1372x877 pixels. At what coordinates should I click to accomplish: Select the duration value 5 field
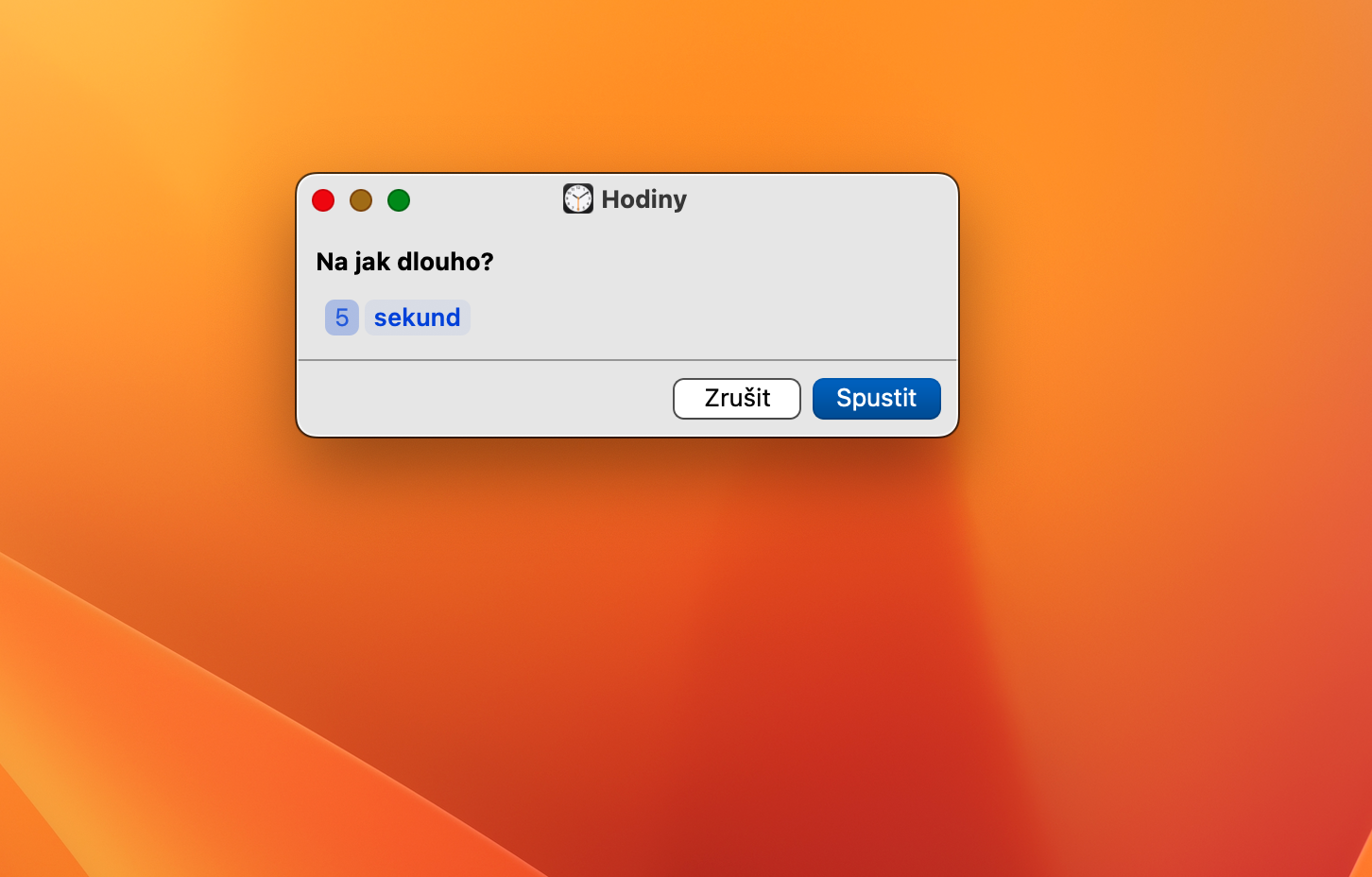pos(342,318)
